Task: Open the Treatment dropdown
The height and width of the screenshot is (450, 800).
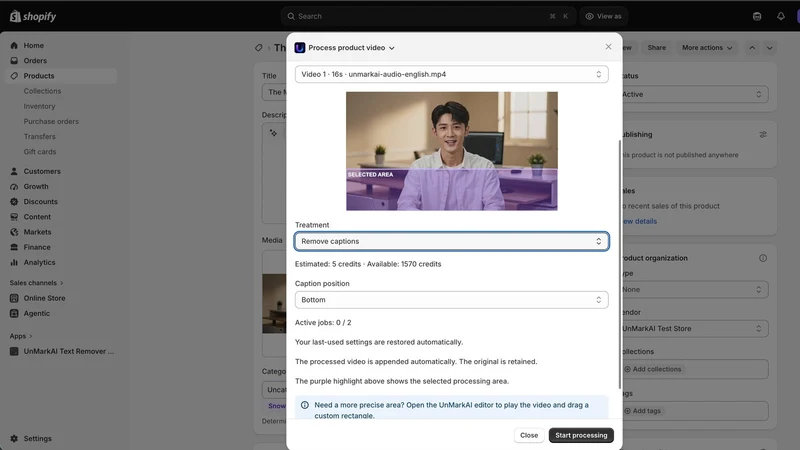Action: pos(452,241)
